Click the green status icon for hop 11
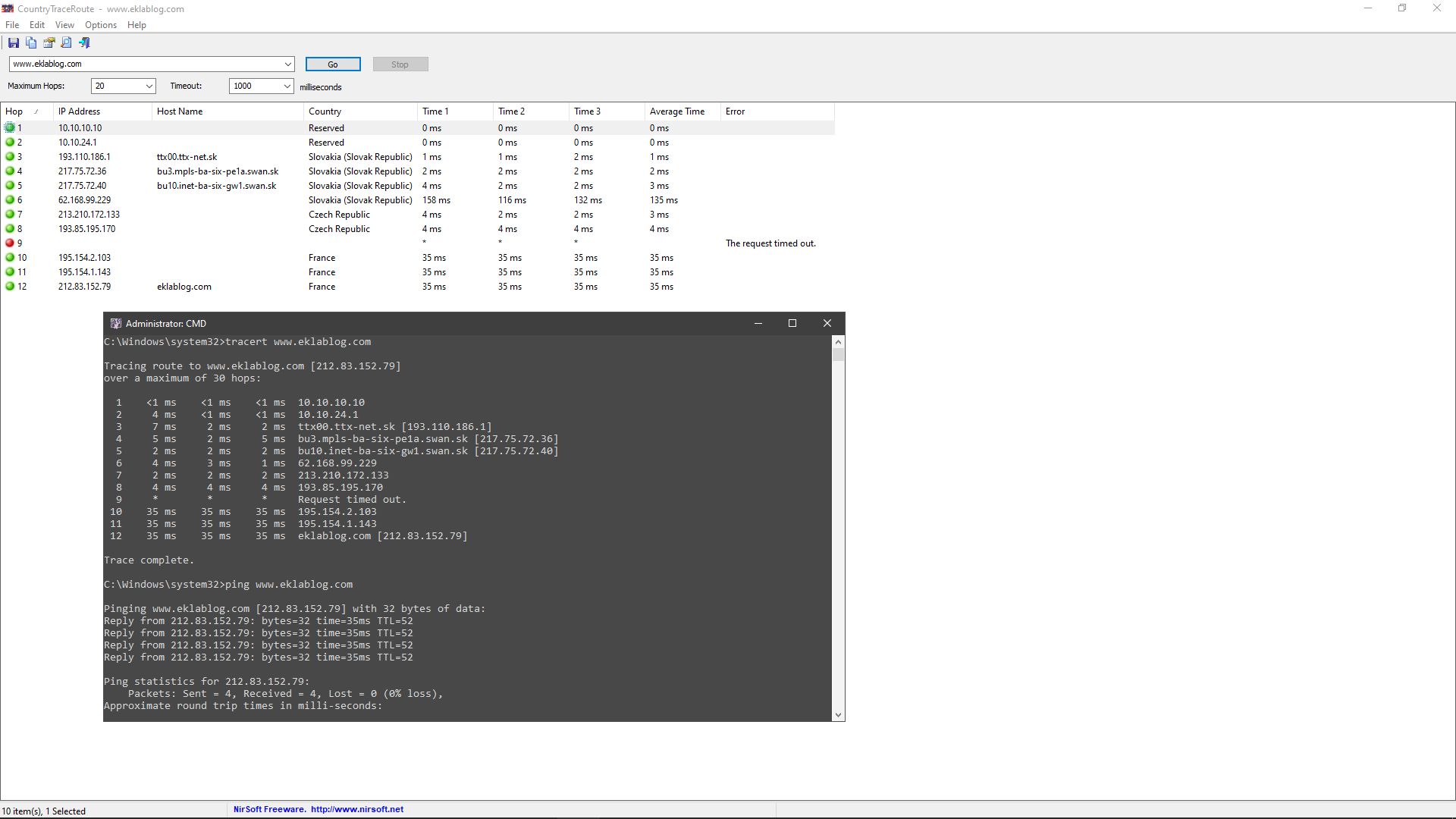The height and width of the screenshot is (819, 1456). [10, 272]
